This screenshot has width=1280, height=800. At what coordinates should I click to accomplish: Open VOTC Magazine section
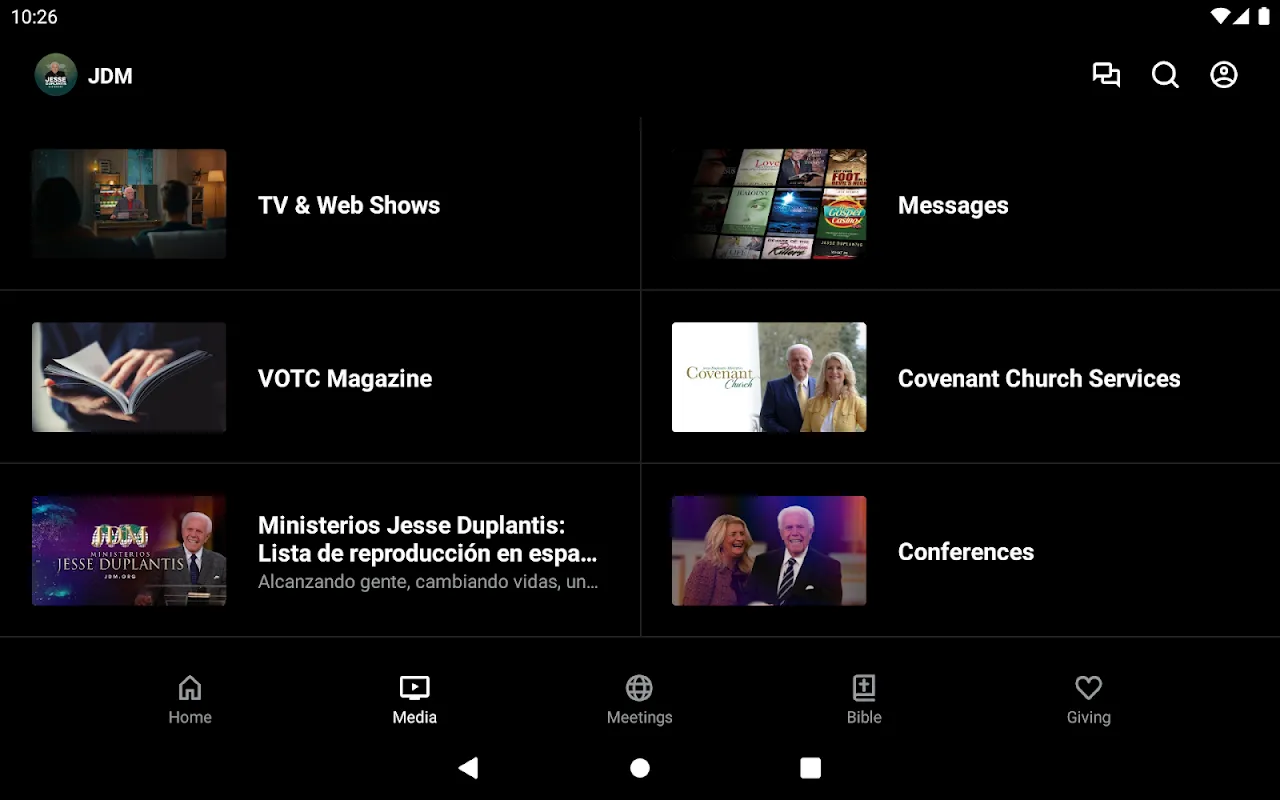(345, 378)
